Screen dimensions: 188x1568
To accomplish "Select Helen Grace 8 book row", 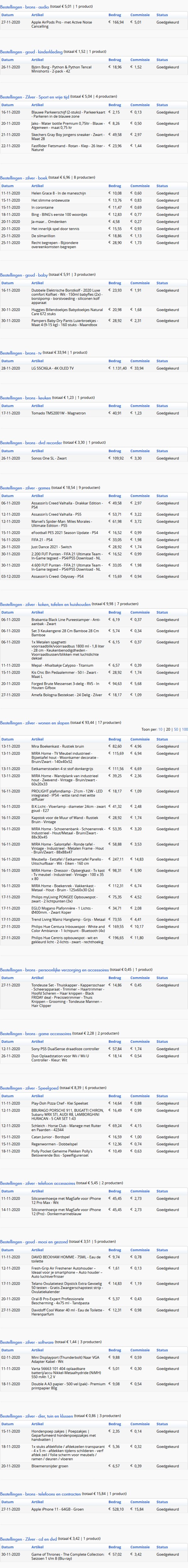I will pos(94,193).
